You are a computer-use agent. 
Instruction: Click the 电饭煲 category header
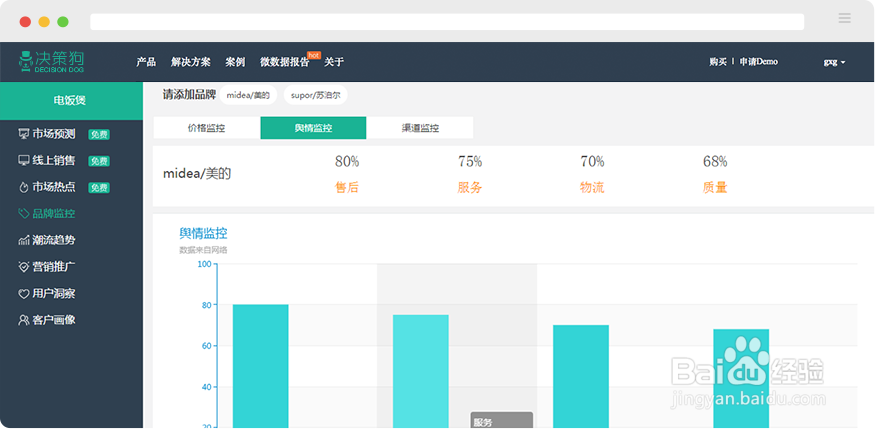[x=71, y=100]
